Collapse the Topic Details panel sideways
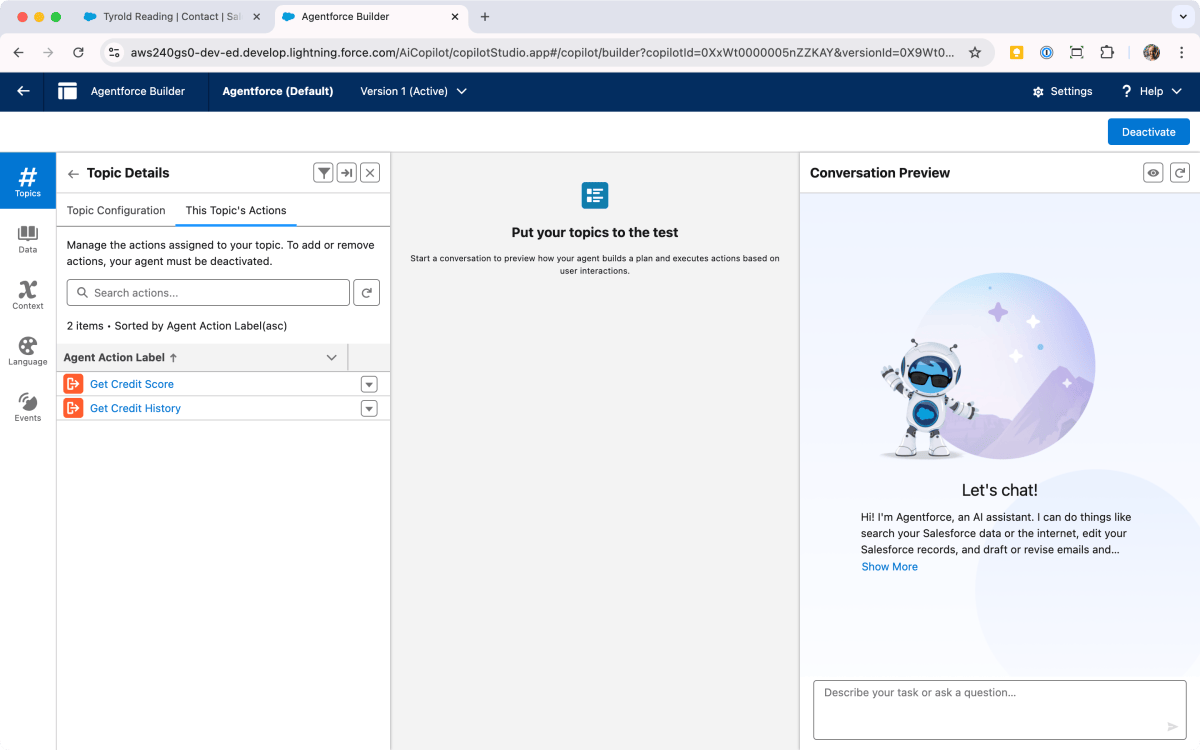The image size is (1200, 750). (346, 173)
